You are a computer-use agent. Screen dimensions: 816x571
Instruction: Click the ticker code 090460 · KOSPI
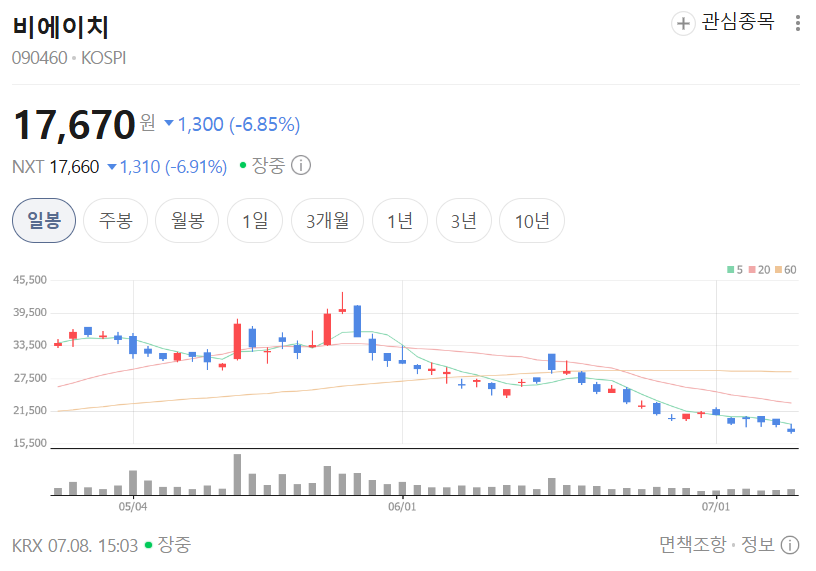point(69,58)
